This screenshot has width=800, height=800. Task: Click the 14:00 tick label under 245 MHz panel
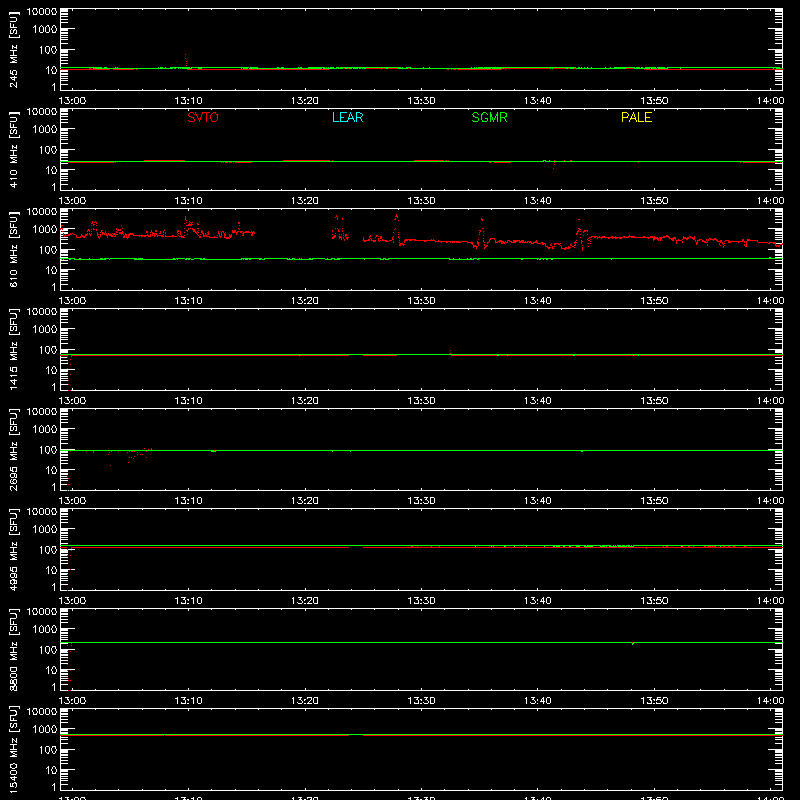pyautogui.click(x=770, y=101)
